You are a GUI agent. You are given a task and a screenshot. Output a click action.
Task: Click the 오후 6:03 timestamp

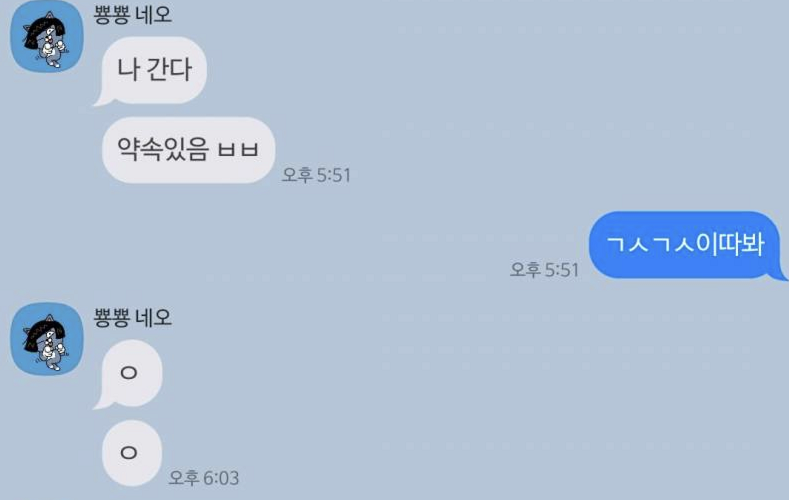click(x=204, y=478)
